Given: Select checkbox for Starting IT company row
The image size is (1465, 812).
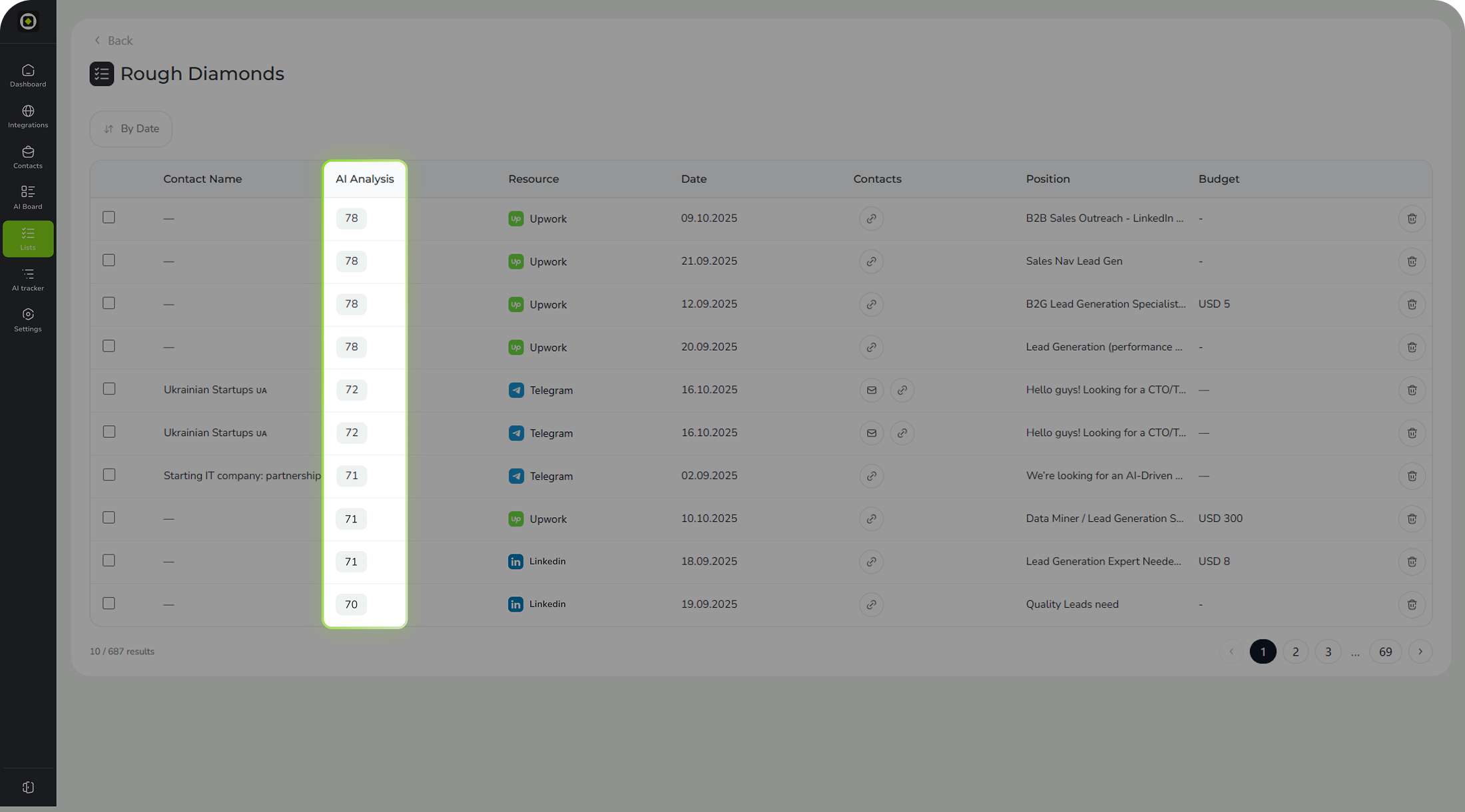Looking at the screenshot, I should tap(109, 475).
